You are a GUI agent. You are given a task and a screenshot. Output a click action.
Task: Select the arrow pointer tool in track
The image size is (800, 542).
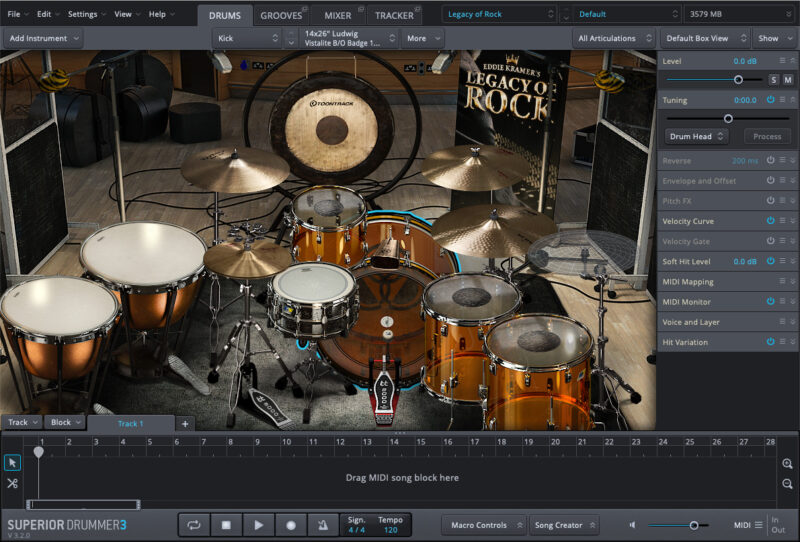pyautogui.click(x=12, y=462)
